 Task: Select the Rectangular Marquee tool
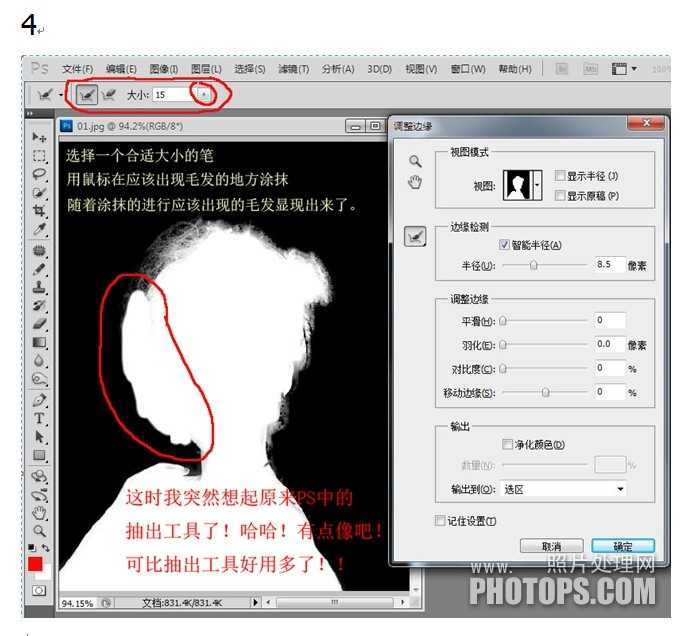pyautogui.click(x=39, y=156)
